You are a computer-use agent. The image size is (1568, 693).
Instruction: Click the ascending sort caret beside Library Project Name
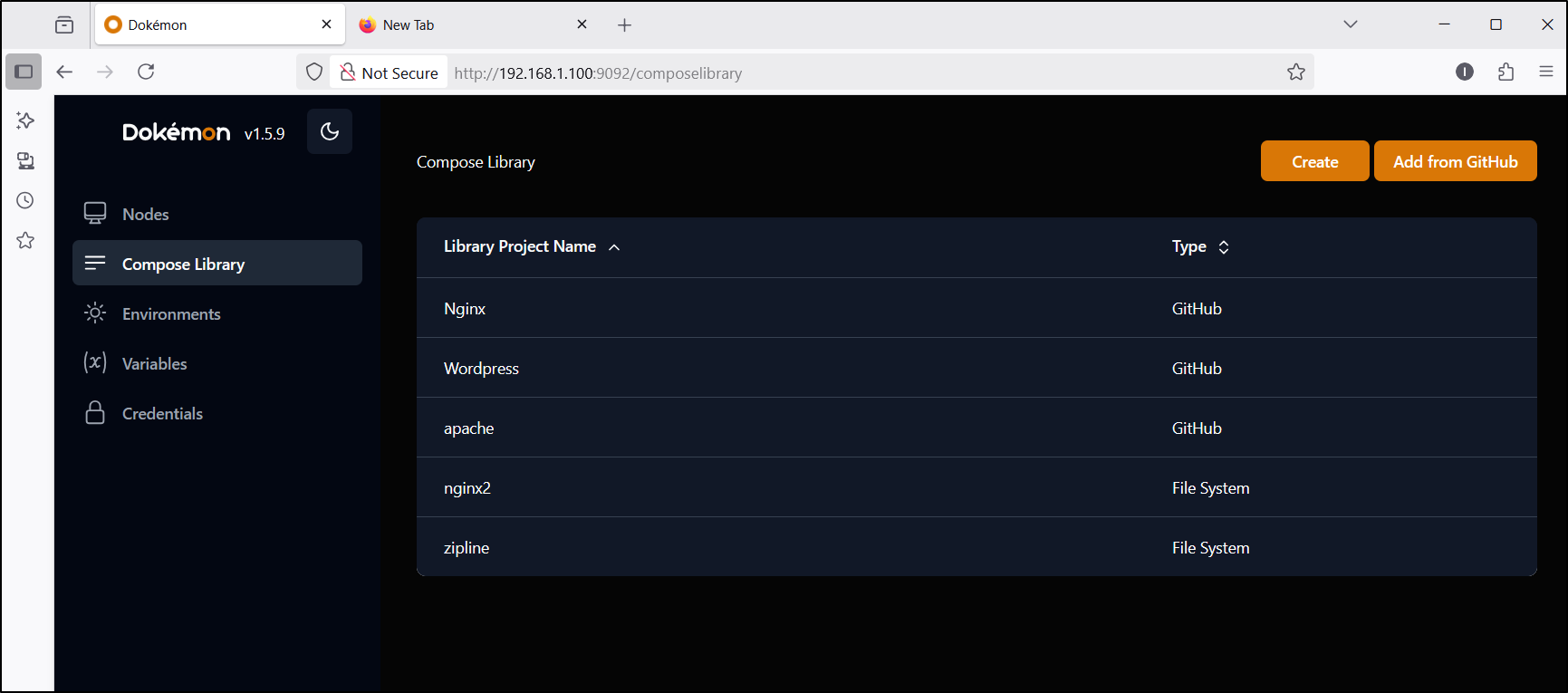coord(614,247)
